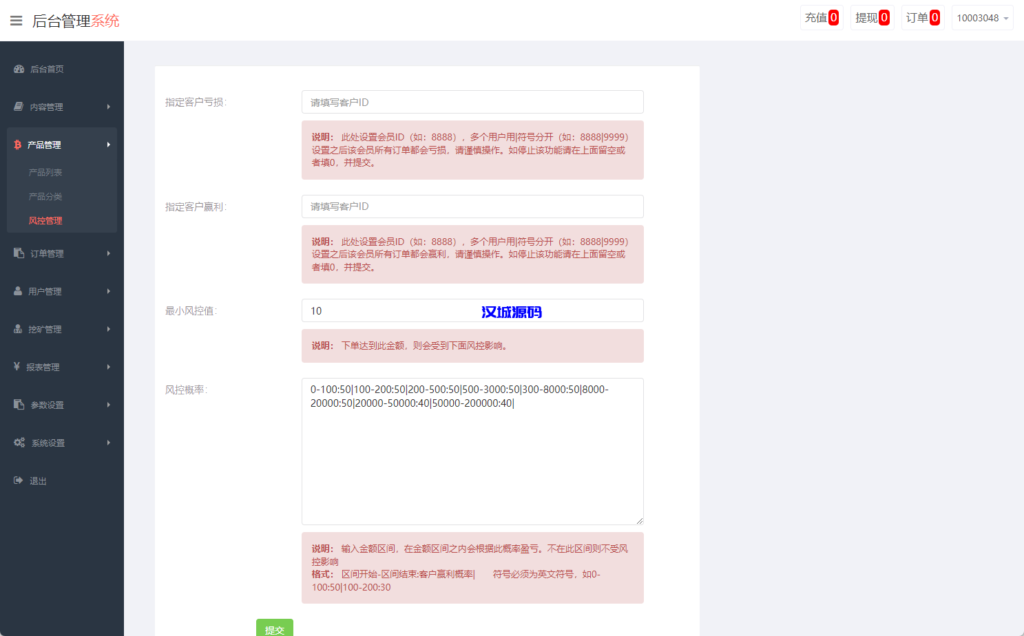Click the logout icon beside 退出
1024x636 pixels.
point(18,481)
